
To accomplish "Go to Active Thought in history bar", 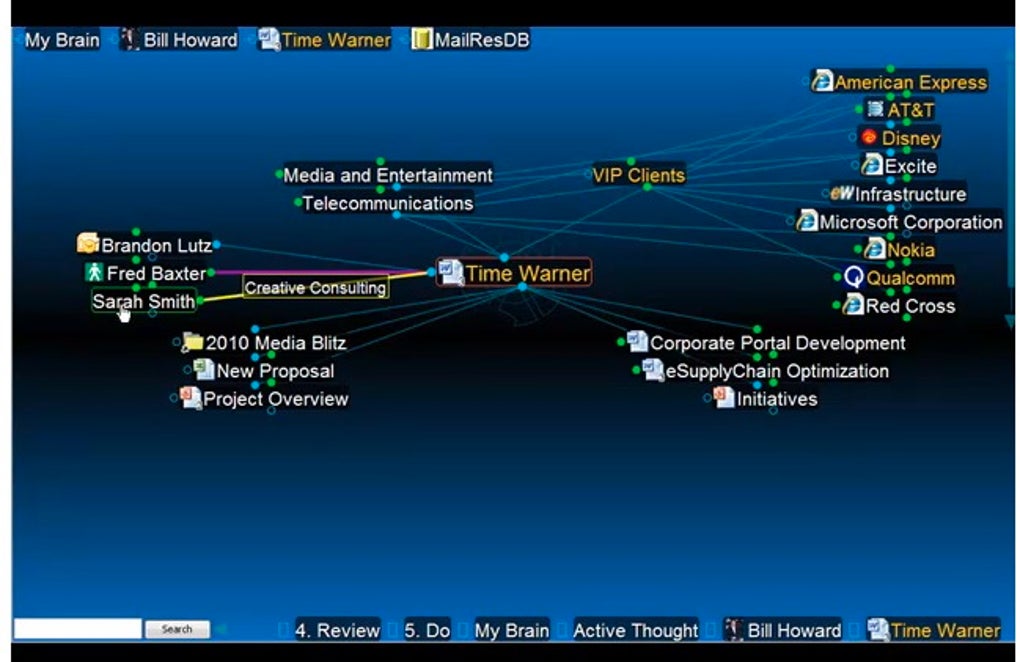I will [x=636, y=630].
